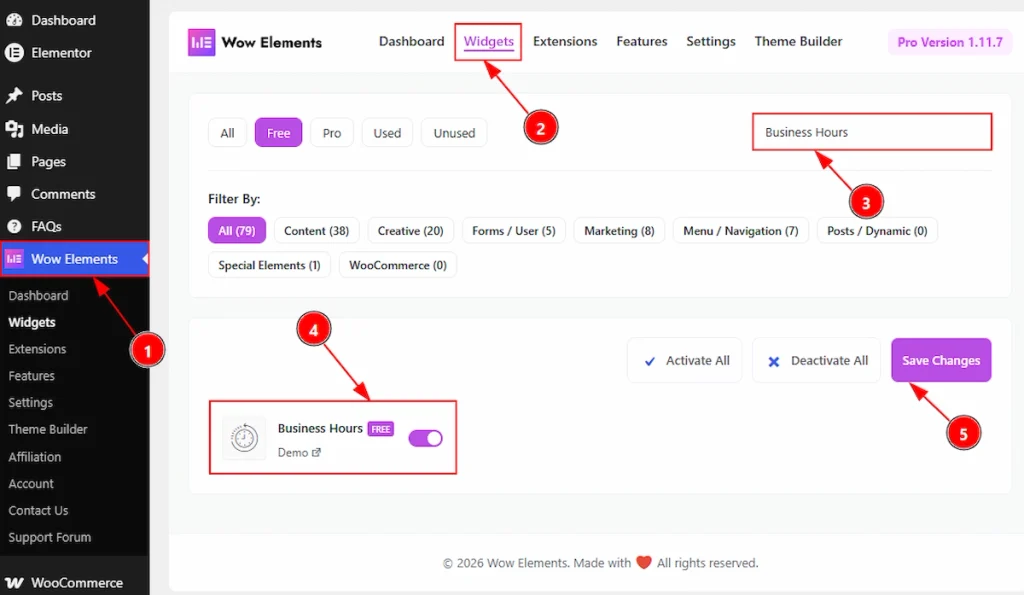The height and width of the screenshot is (595, 1024).
Task: Click the Elementor icon in sidebar
Action: (x=14, y=53)
